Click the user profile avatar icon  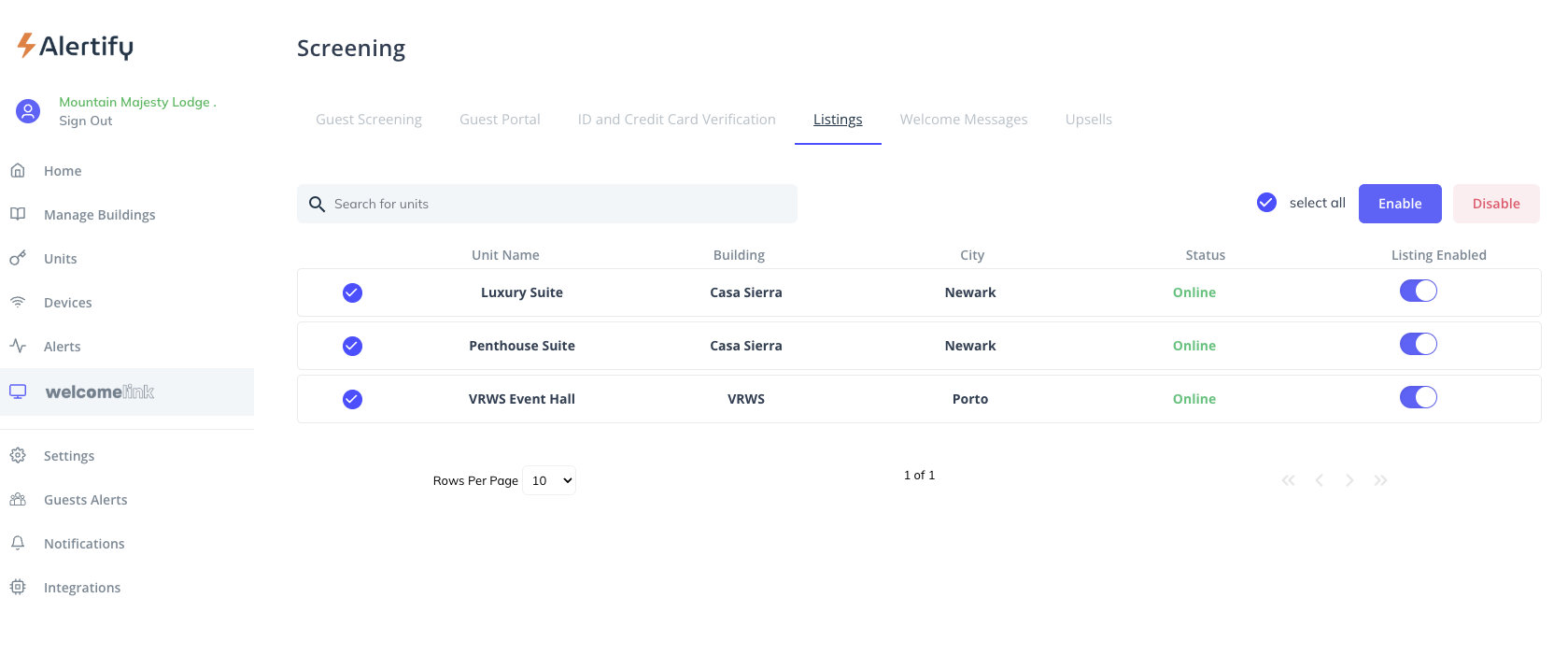(x=28, y=111)
